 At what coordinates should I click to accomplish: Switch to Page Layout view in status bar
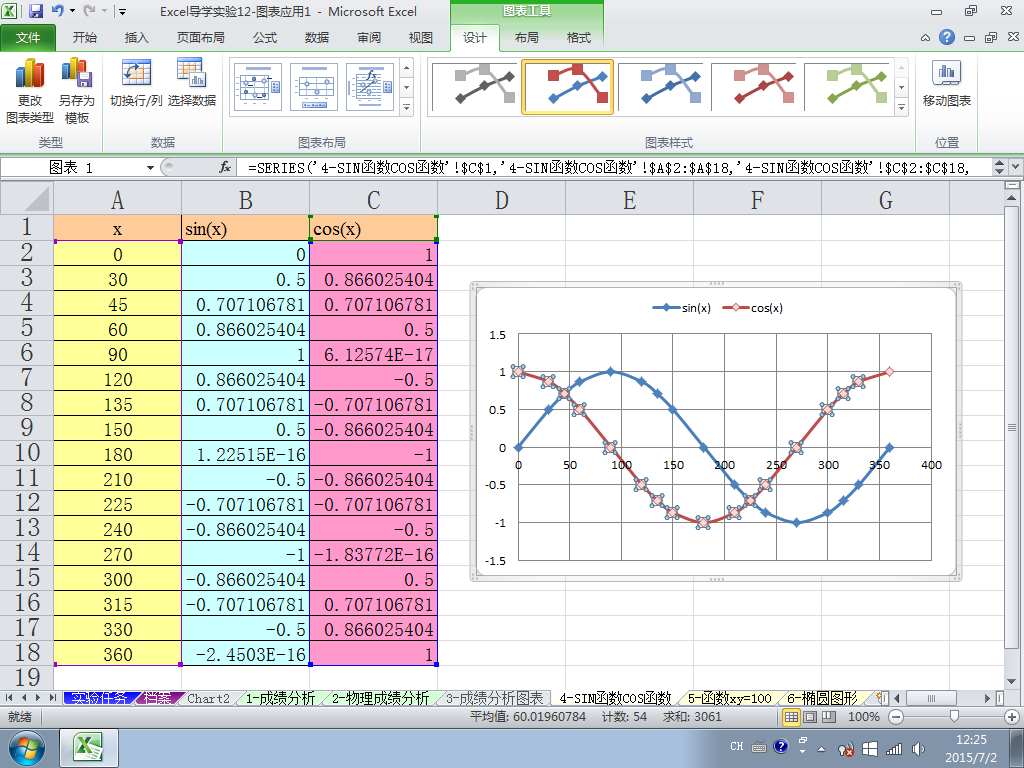(810, 717)
